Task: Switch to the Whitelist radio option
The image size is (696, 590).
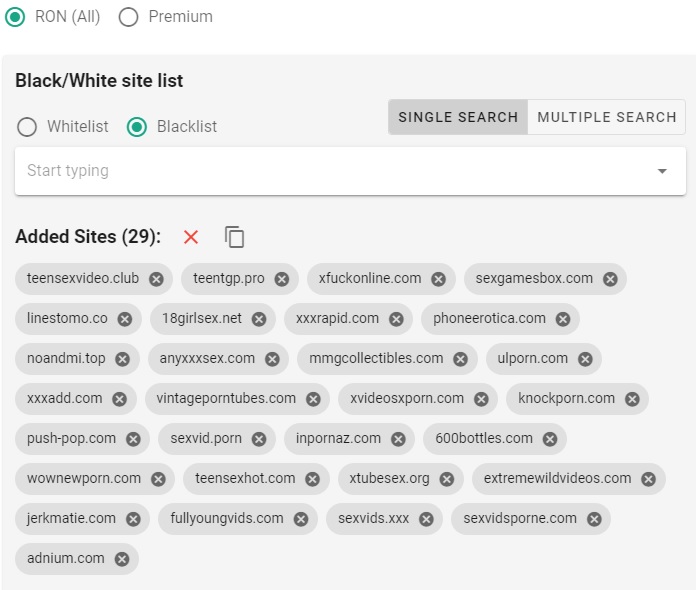Action: point(27,127)
